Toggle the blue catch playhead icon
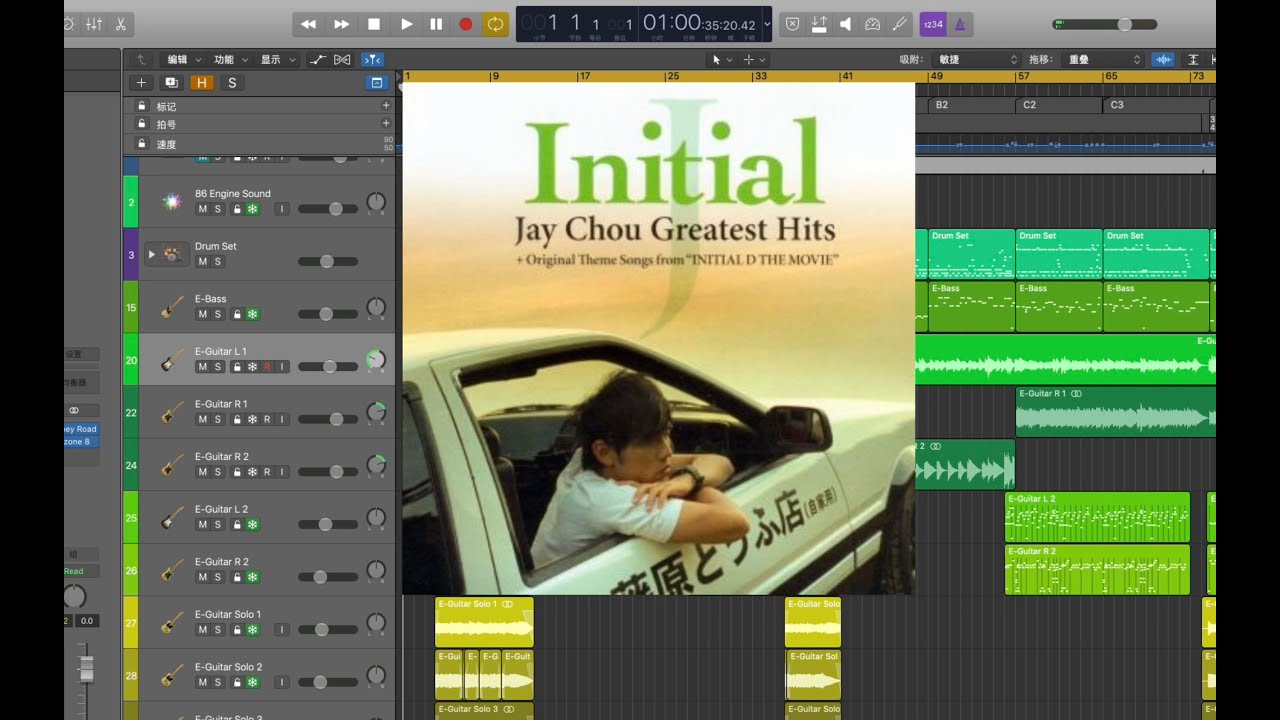The height and width of the screenshot is (720, 1280). (x=371, y=60)
